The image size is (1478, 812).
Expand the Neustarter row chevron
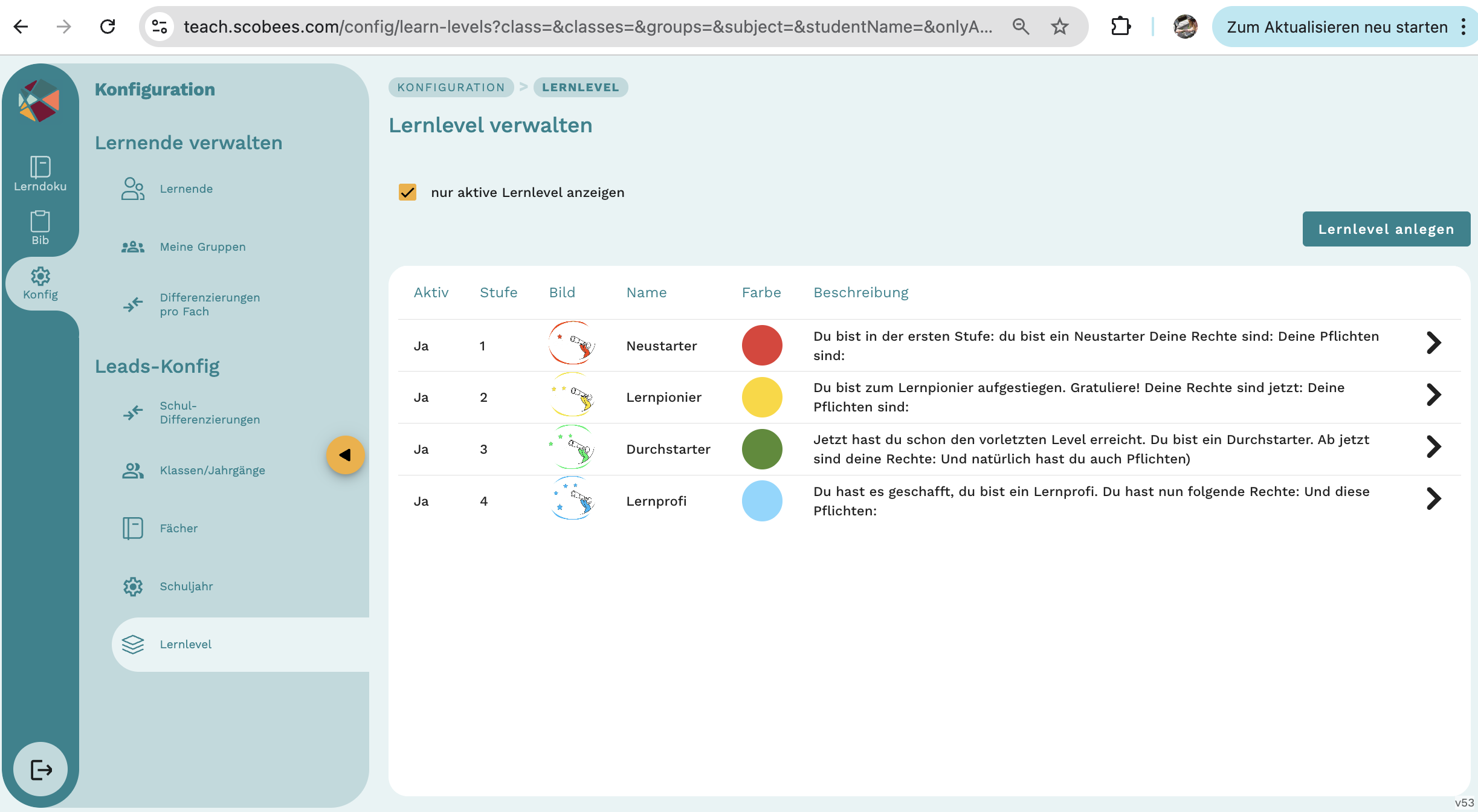click(x=1433, y=343)
